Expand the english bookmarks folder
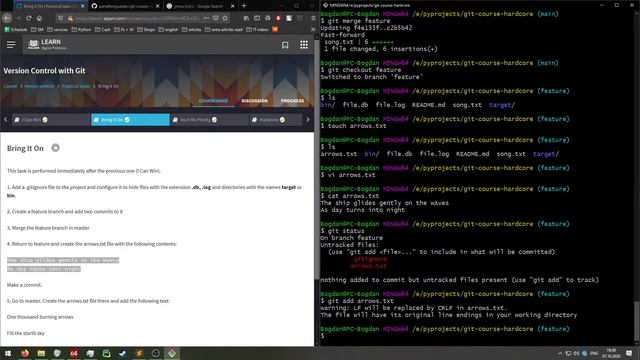Image resolution: width=640 pixels, height=360 pixels. [x=169, y=29]
